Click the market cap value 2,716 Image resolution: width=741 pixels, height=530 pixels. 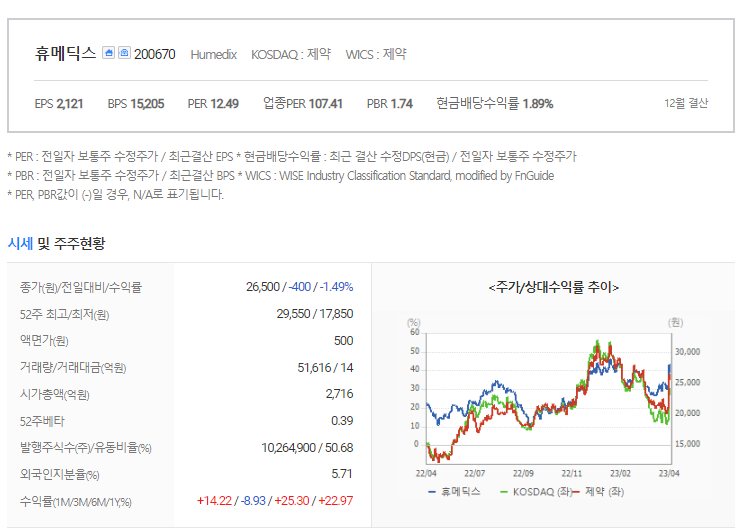pos(339,394)
